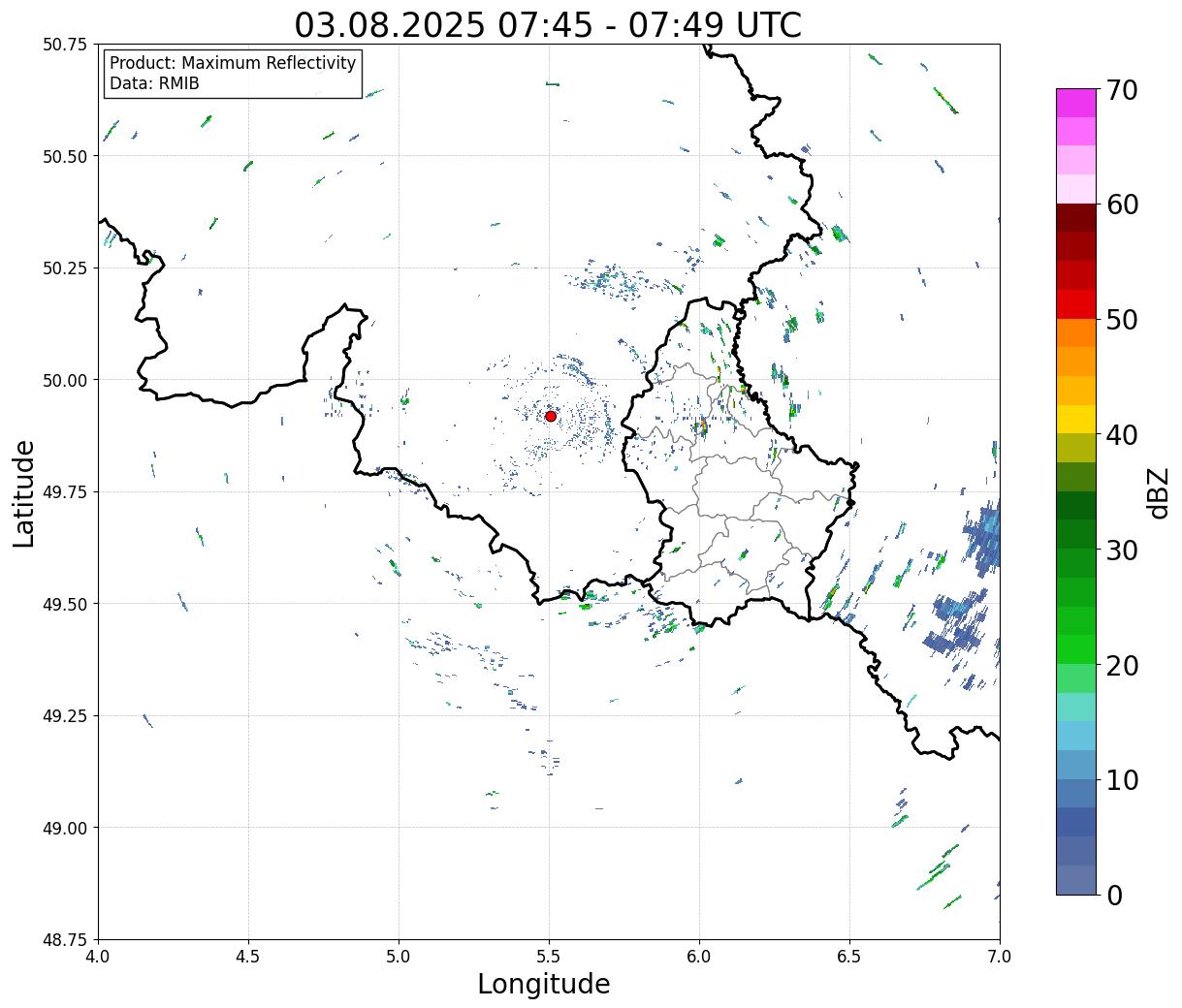
Task: Click the longitude 5.5 tick label
Action: [549, 957]
